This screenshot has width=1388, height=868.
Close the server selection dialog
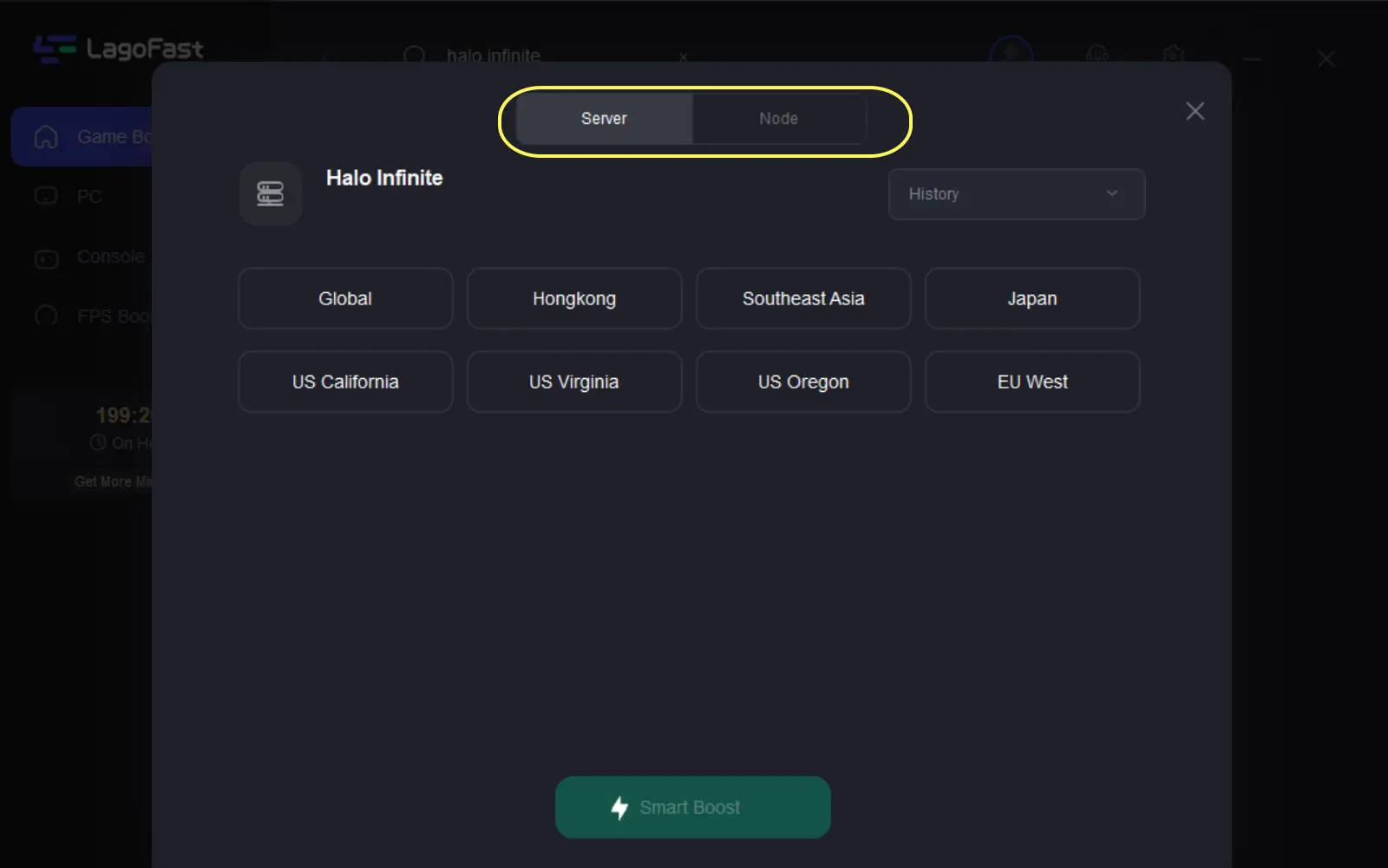pyautogui.click(x=1195, y=111)
